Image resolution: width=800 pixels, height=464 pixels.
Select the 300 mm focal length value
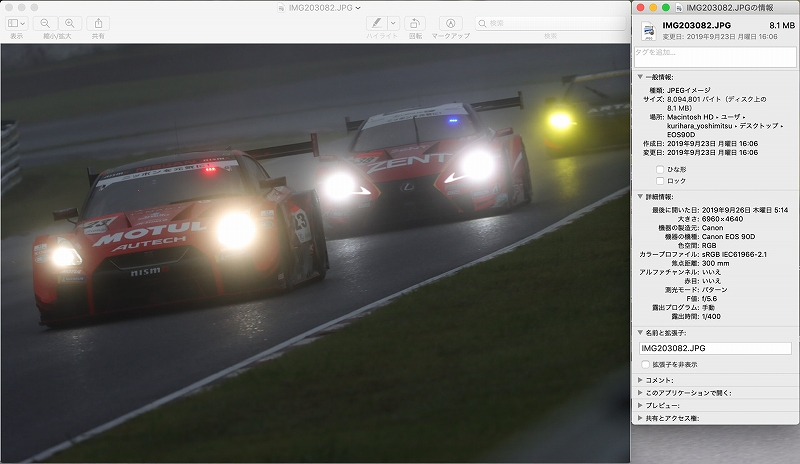[715, 263]
